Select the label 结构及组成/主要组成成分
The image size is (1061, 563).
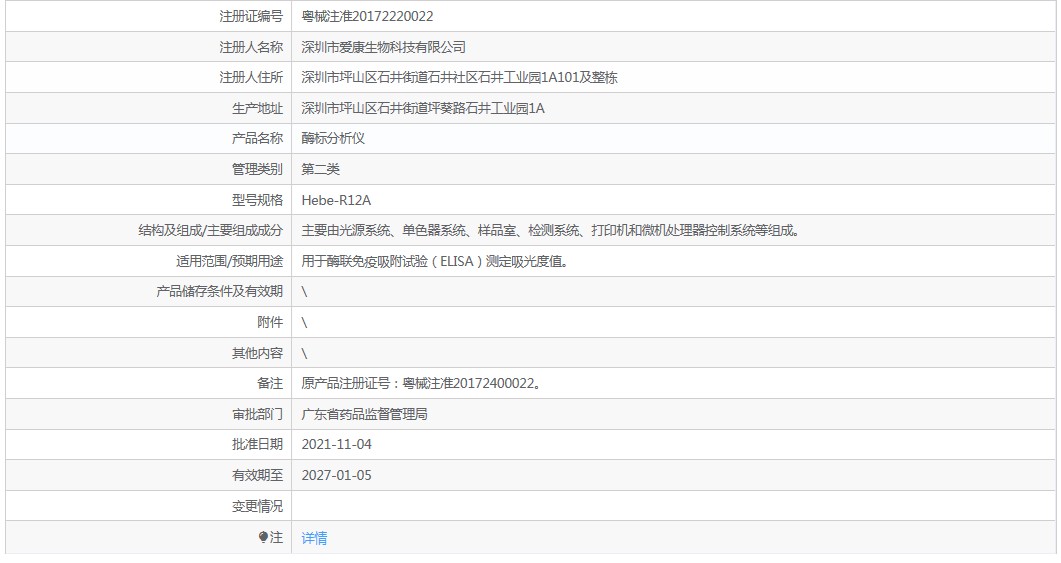[210, 231]
